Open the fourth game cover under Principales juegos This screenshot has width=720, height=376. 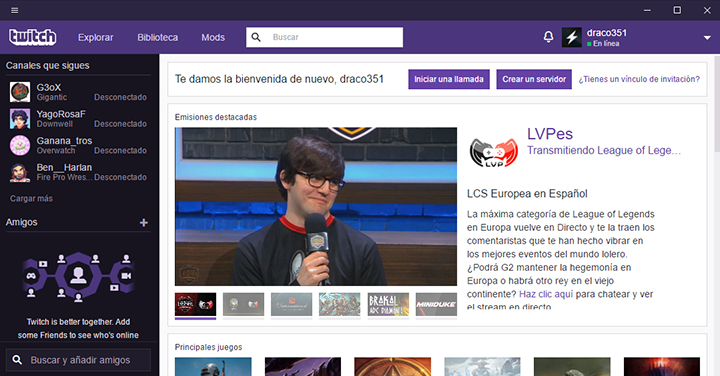pos(483,367)
